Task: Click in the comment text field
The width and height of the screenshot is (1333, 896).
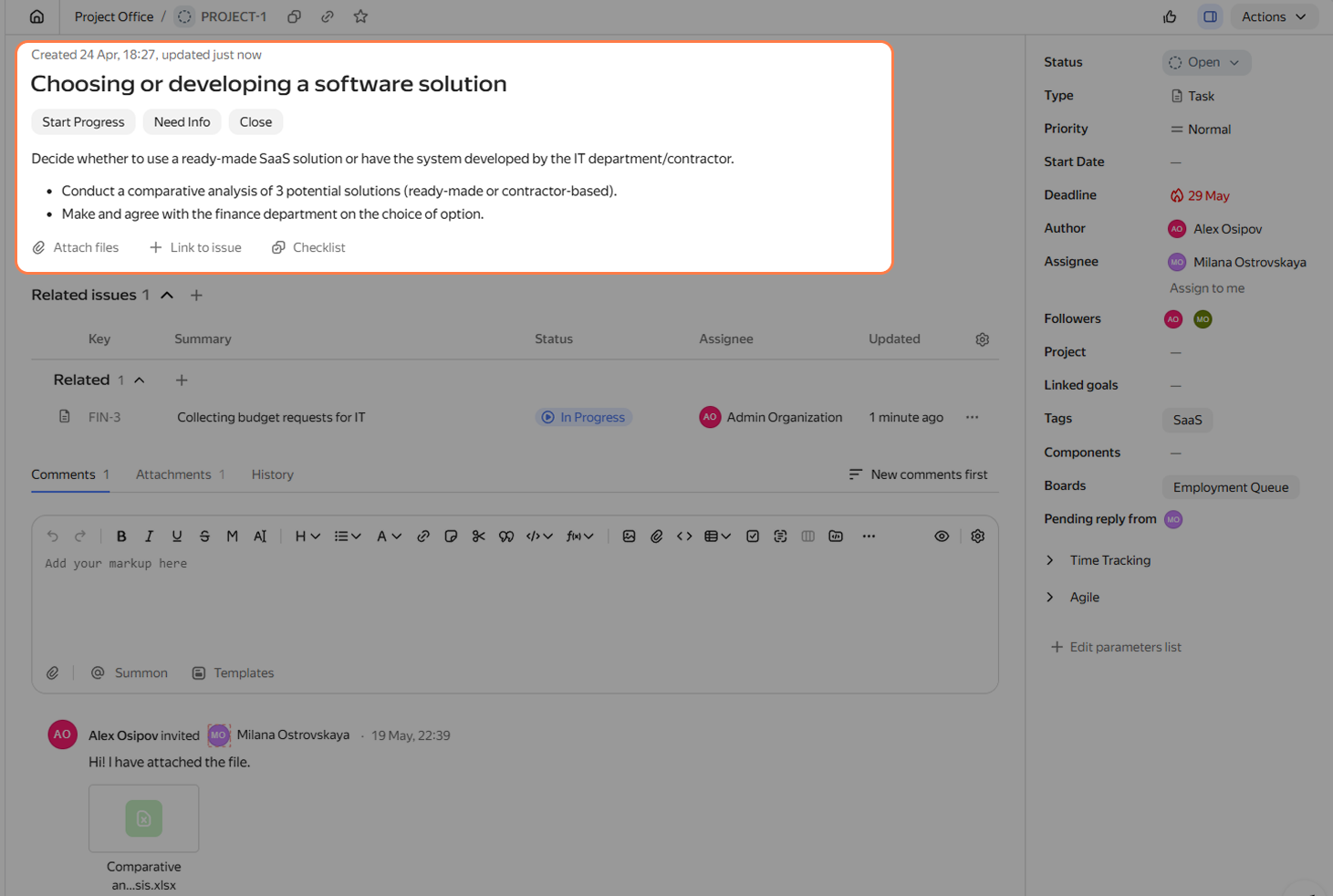Action: click(x=515, y=602)
